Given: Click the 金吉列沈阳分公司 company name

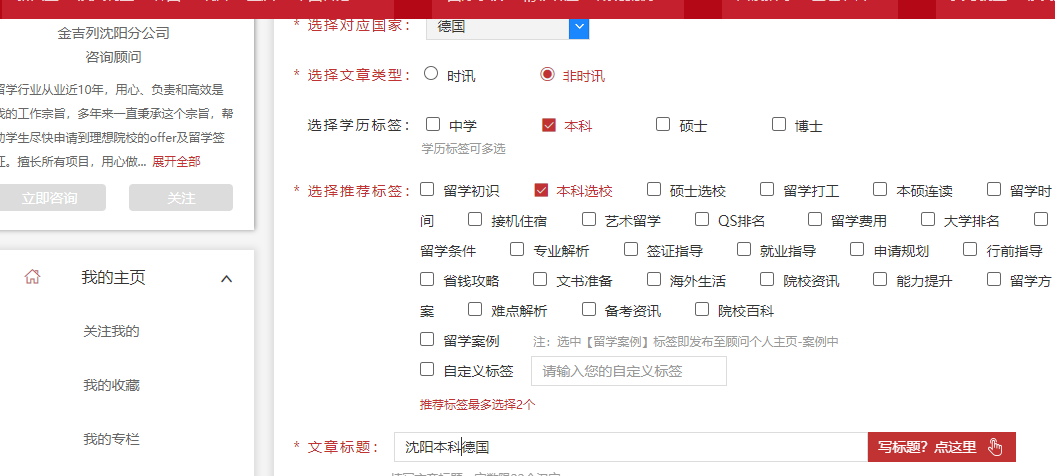Looking at the screenshot, I should tap(114, 33).
